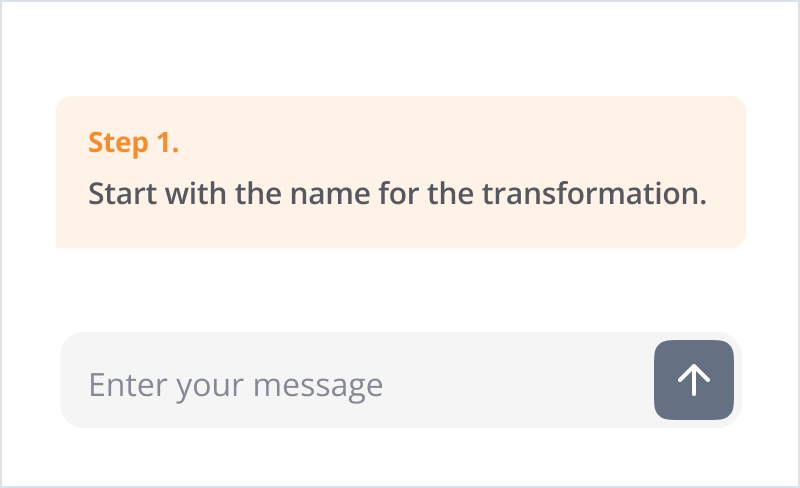800x488 pixels.
Task: Focus the 'Enter your message' field
Action: click(357, 380)
